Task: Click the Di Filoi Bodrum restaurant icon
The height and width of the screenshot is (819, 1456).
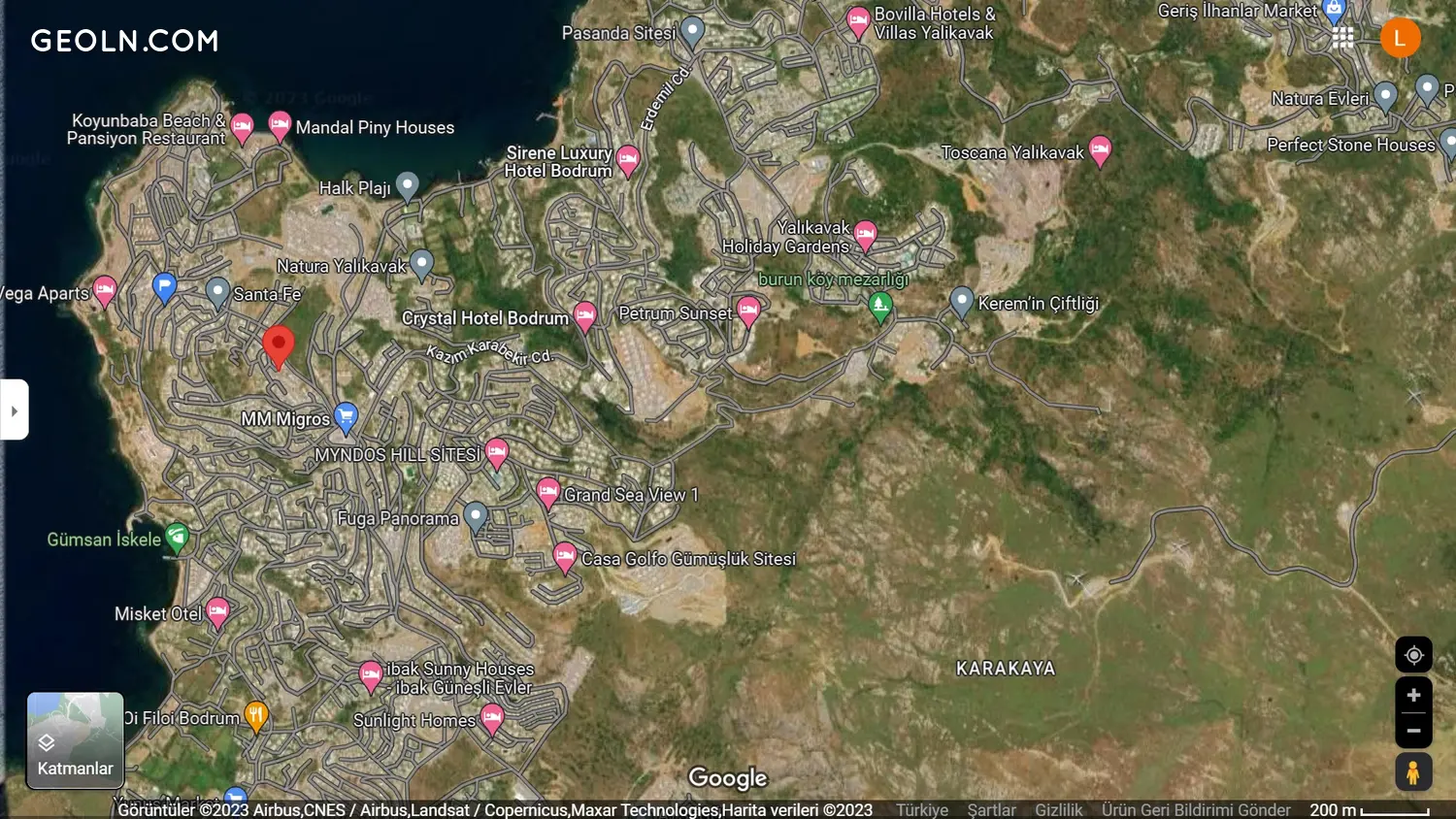Action: pos(255,716)
